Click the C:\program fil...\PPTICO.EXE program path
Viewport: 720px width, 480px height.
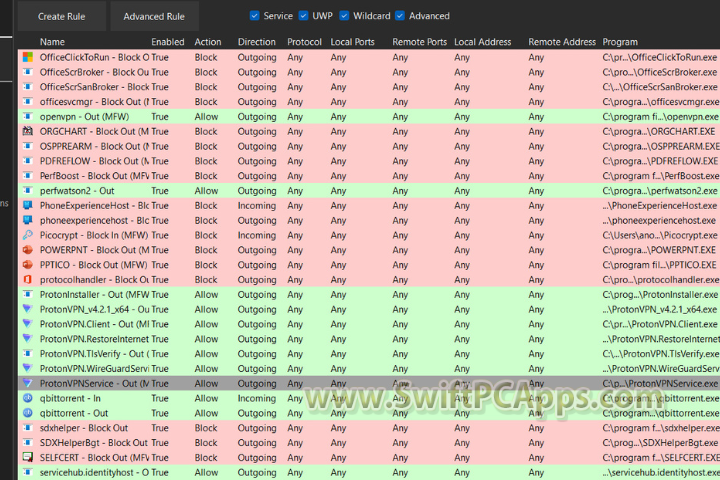point(659,265)
